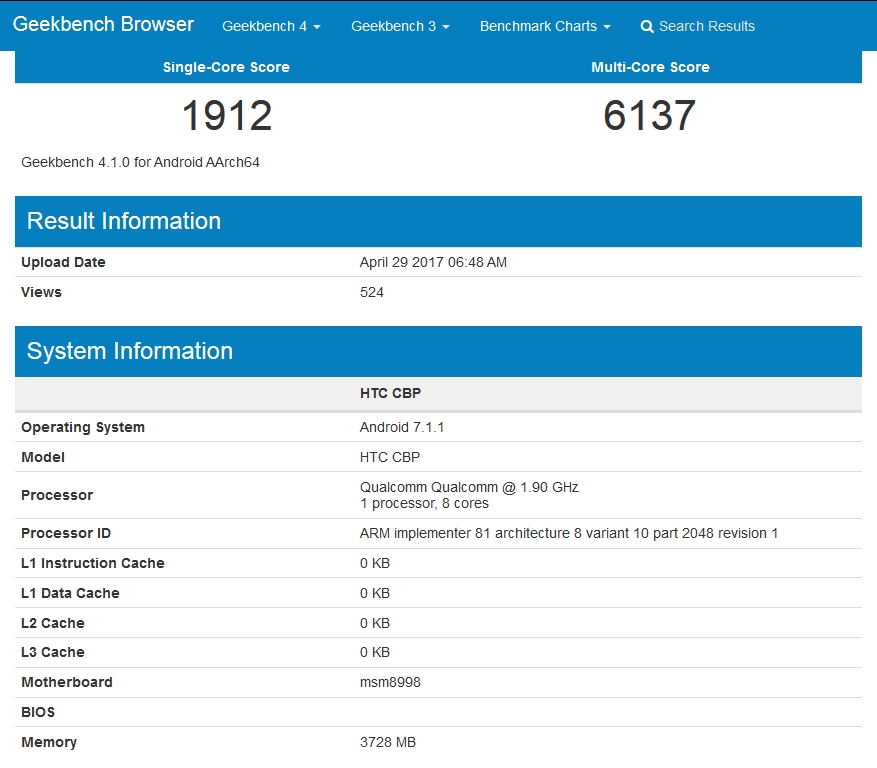877x768 pixels.
Task: Click the L2 Cache label
Action: click(53, 623)
